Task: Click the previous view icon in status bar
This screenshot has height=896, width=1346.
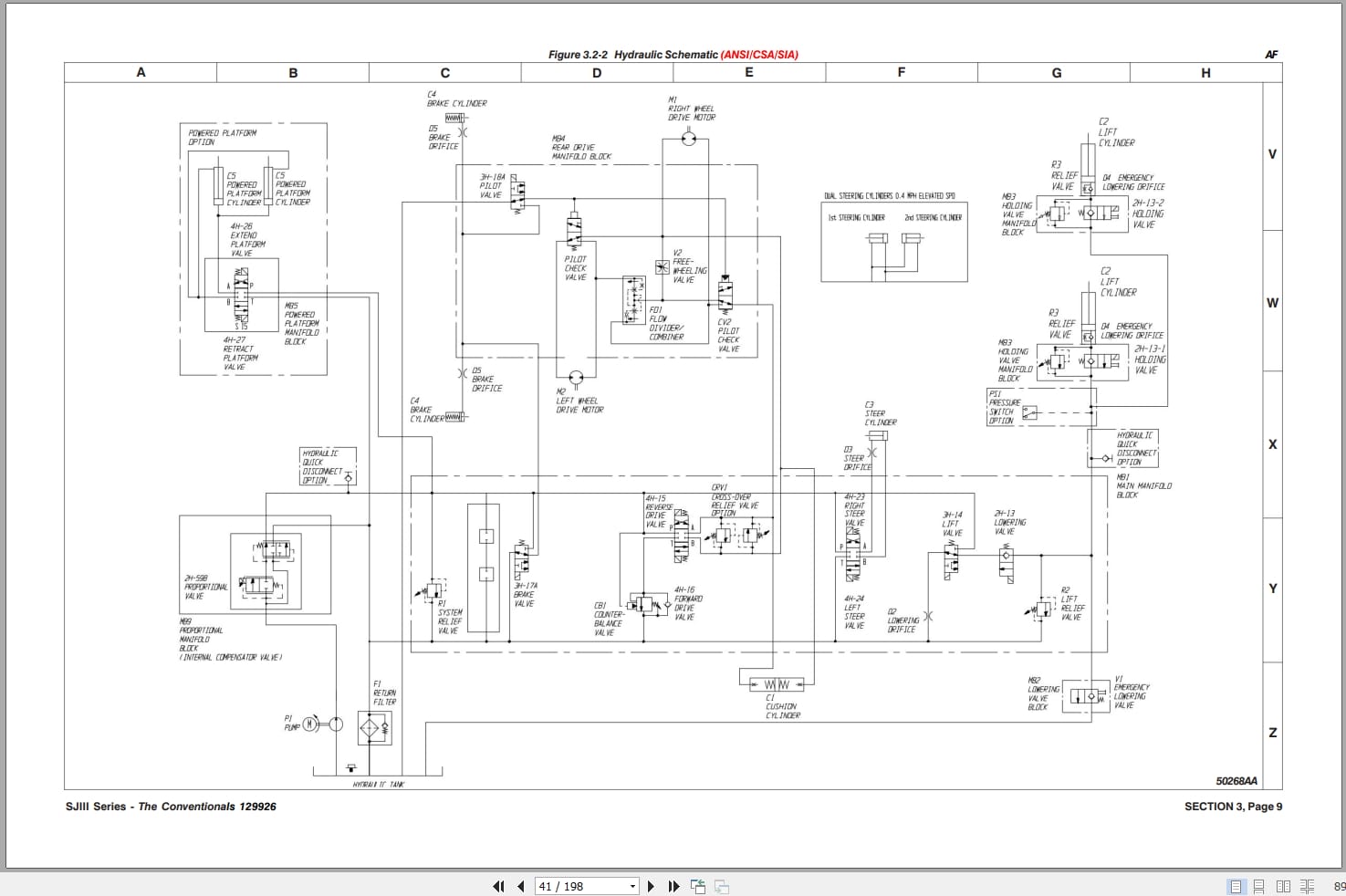Action: [x=698, y=886]
